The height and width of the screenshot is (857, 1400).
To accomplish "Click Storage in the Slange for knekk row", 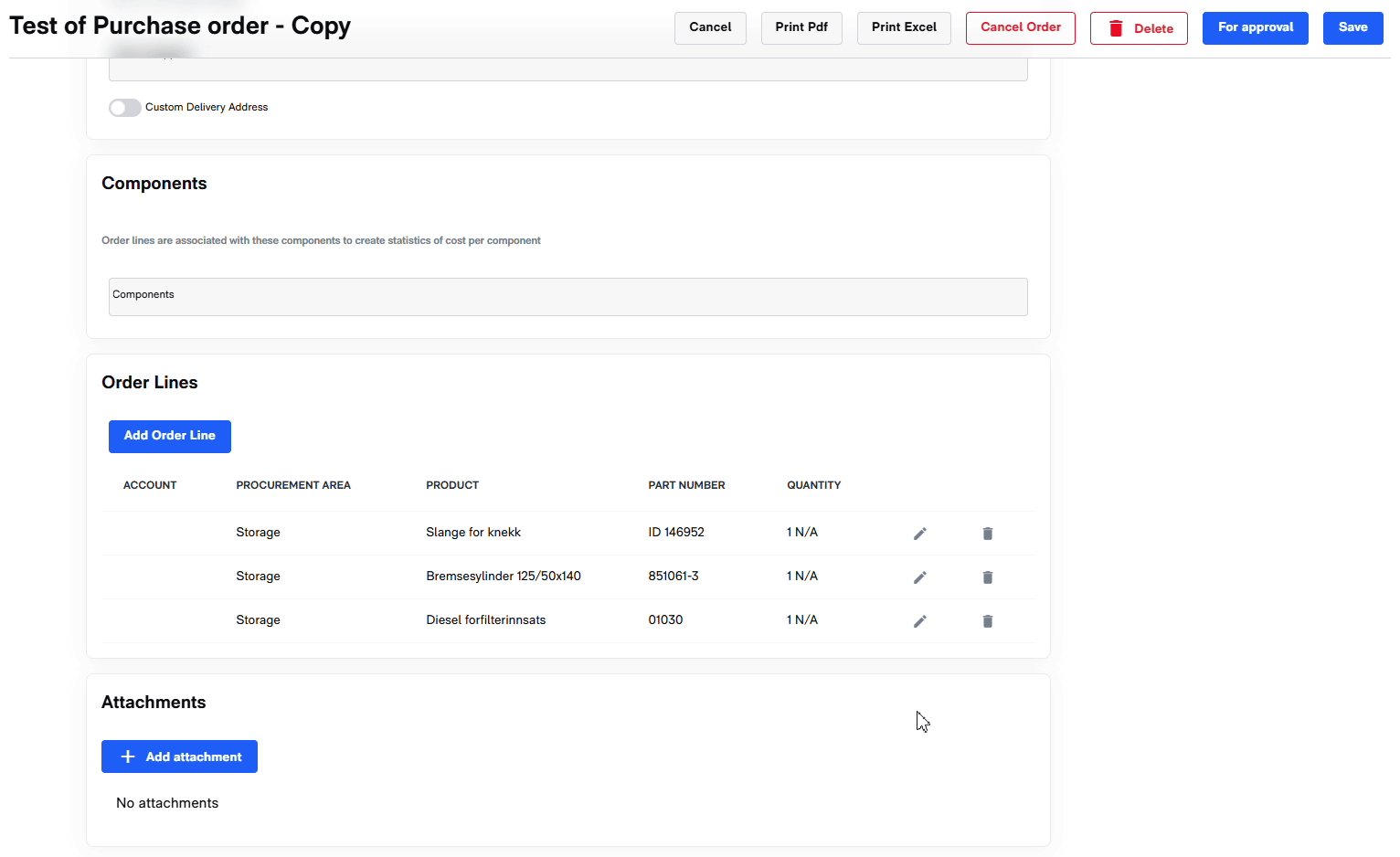I will [x=258, y=533].
